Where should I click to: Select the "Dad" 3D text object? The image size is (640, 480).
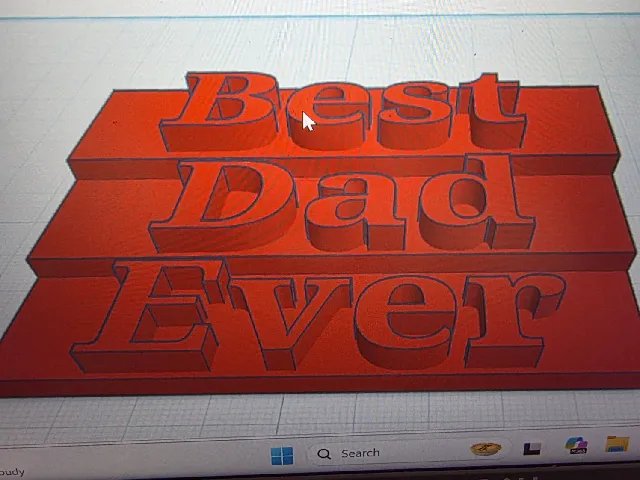pyautogui.click(x=341, y=203)
